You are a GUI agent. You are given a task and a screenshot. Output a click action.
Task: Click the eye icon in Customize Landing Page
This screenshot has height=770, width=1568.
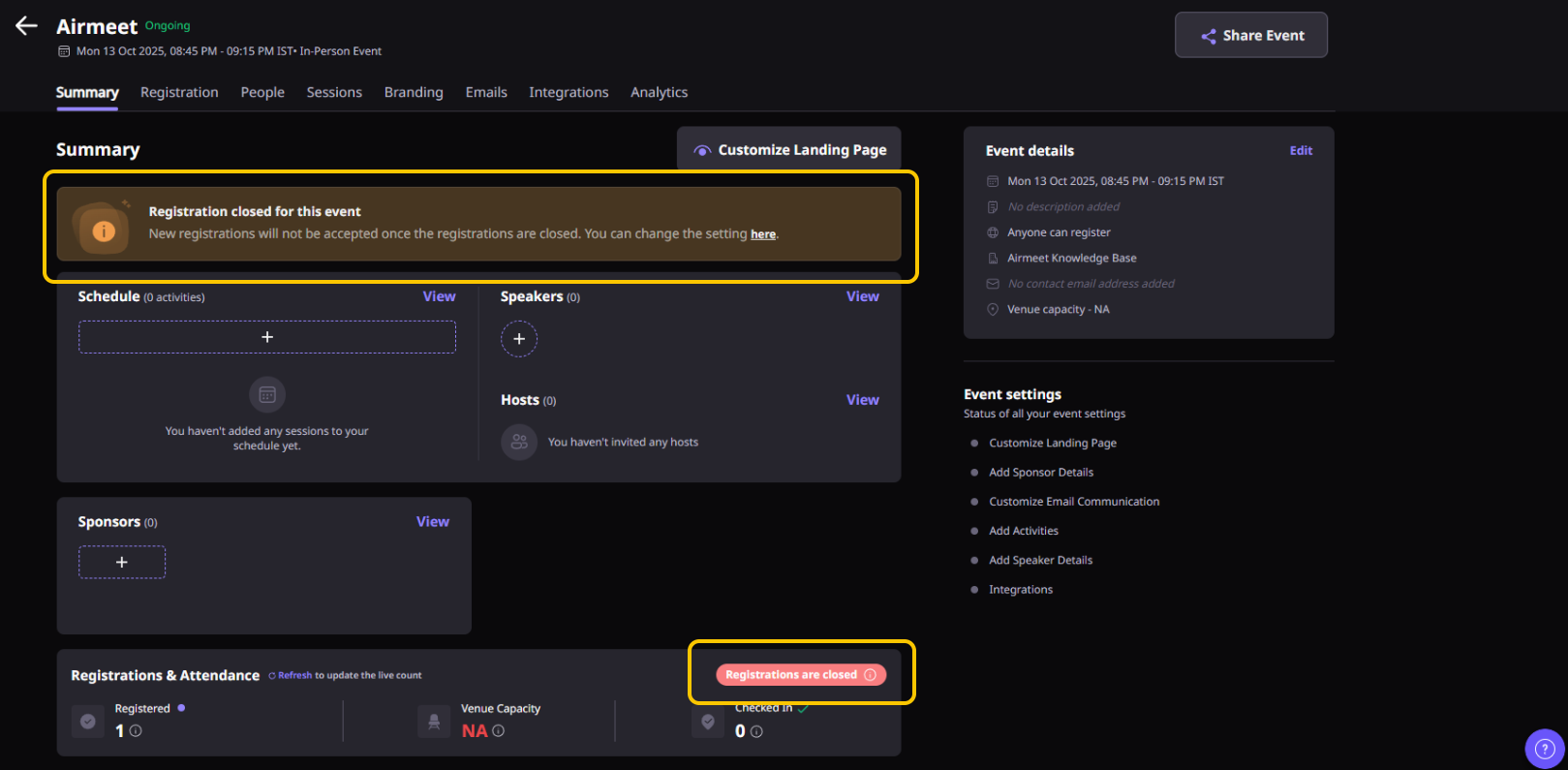[x=702, y=150]
